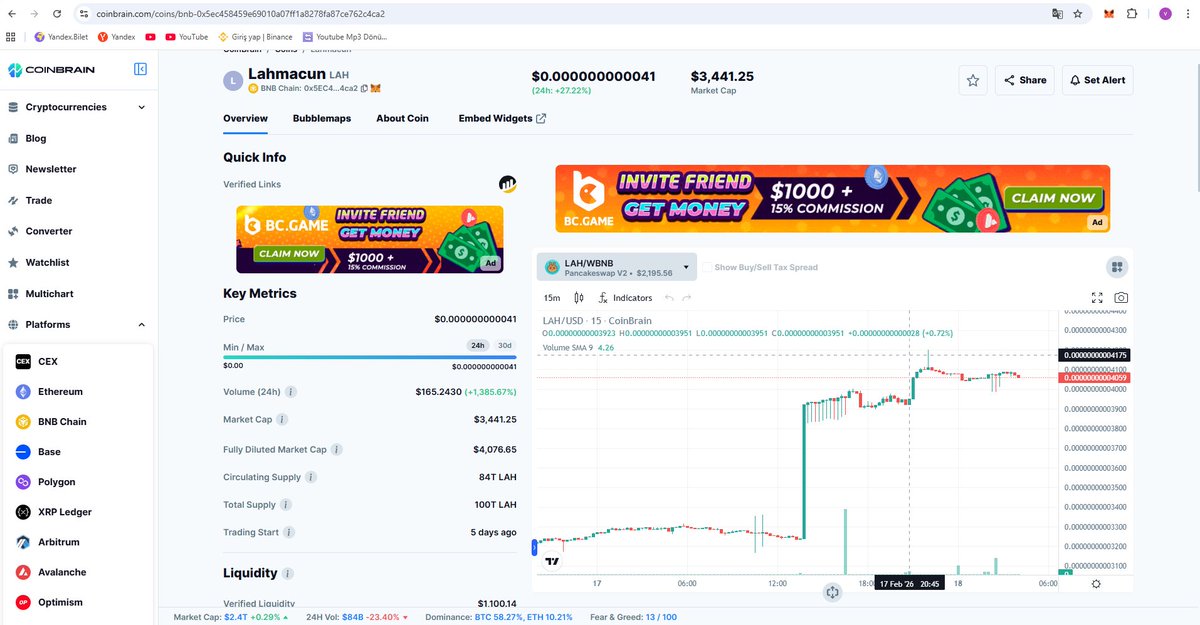Open the MetaMask extension in the browser toolbar
This screenshot has height=625, width=1200.
click(1108, 14)
